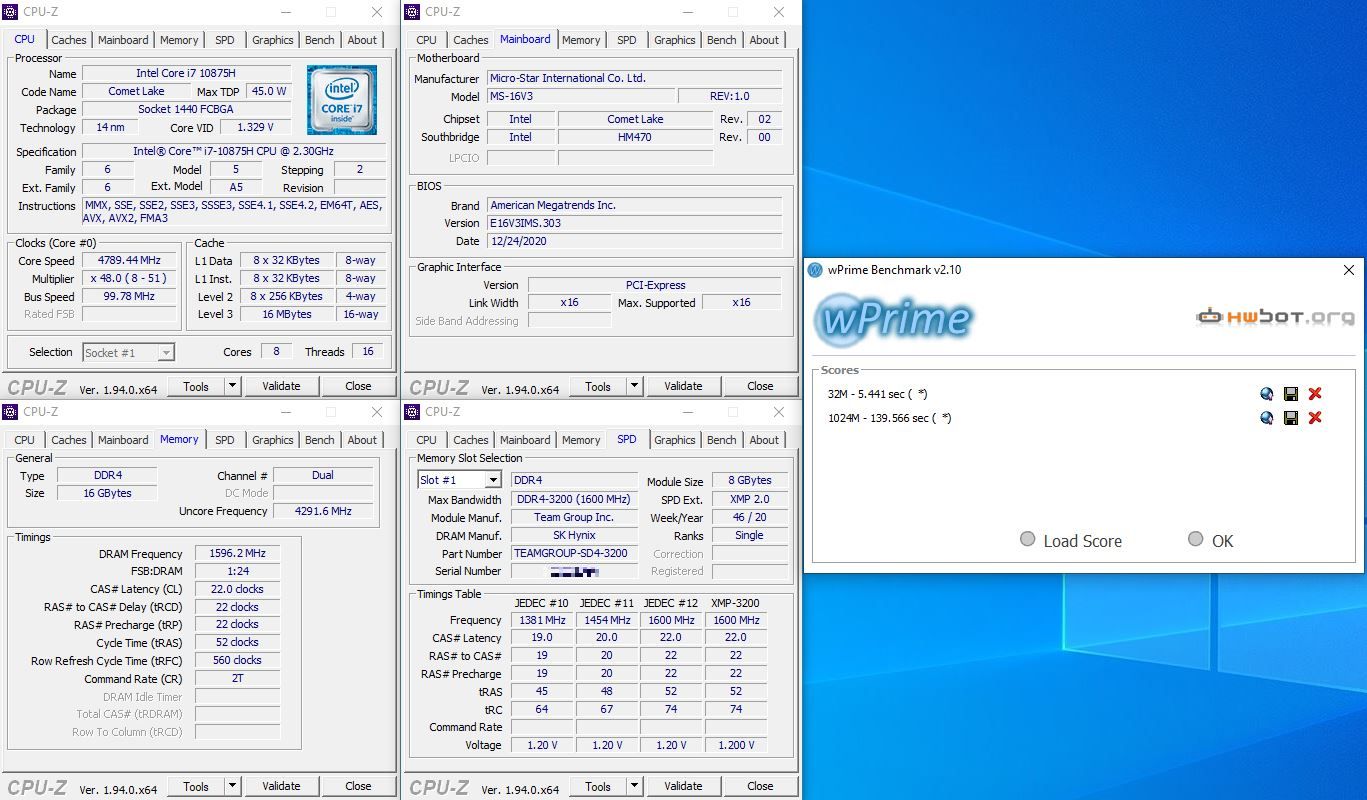1367x800 pixels.
Task: Switch to Caches tab in the CPU-tab window
Action: click(69, 40)
